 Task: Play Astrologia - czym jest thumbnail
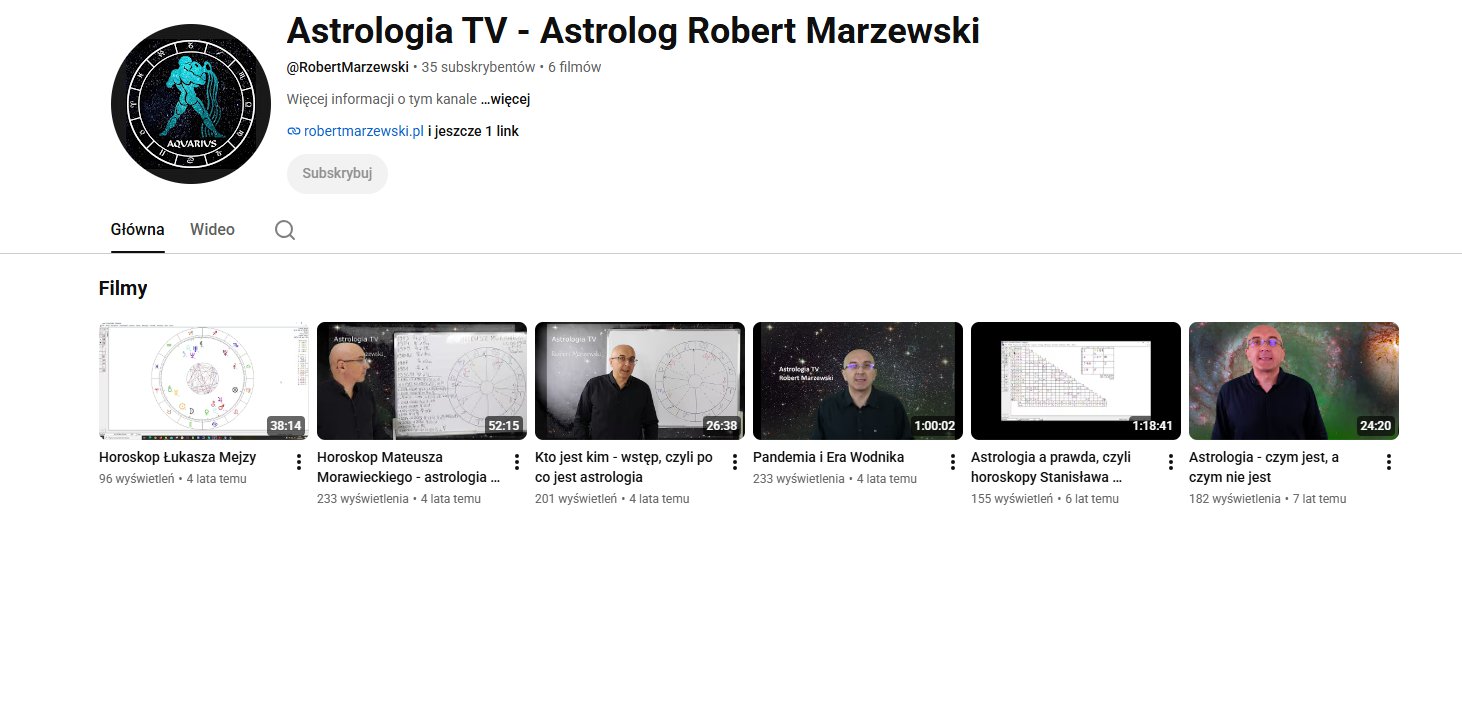(1294, 381)
